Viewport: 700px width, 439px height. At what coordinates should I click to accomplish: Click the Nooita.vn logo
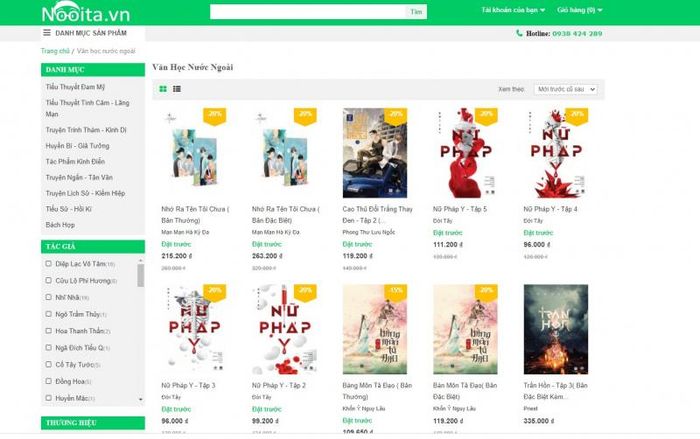pos(86,12)
